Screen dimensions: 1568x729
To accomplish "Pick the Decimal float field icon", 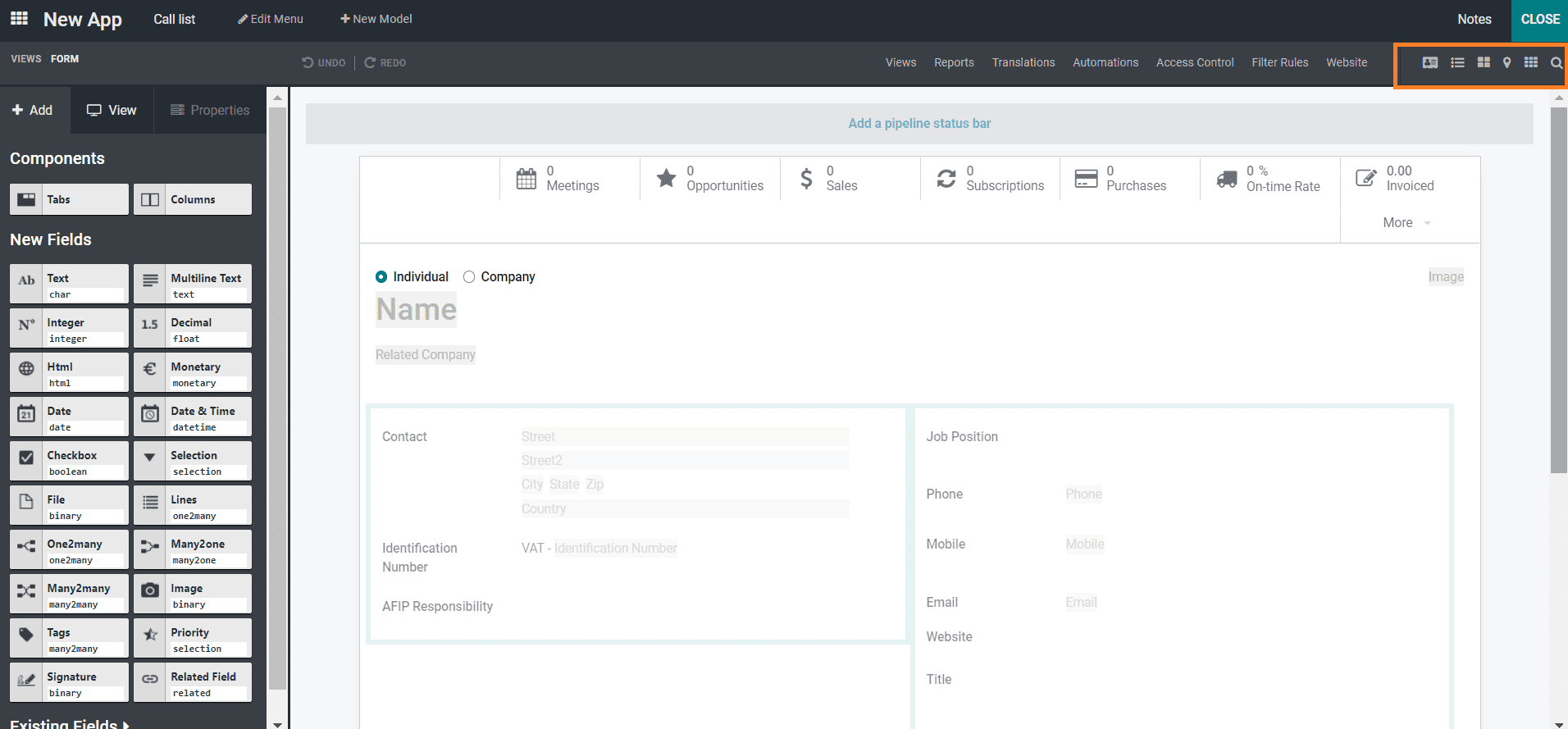I will click(150, 325).
